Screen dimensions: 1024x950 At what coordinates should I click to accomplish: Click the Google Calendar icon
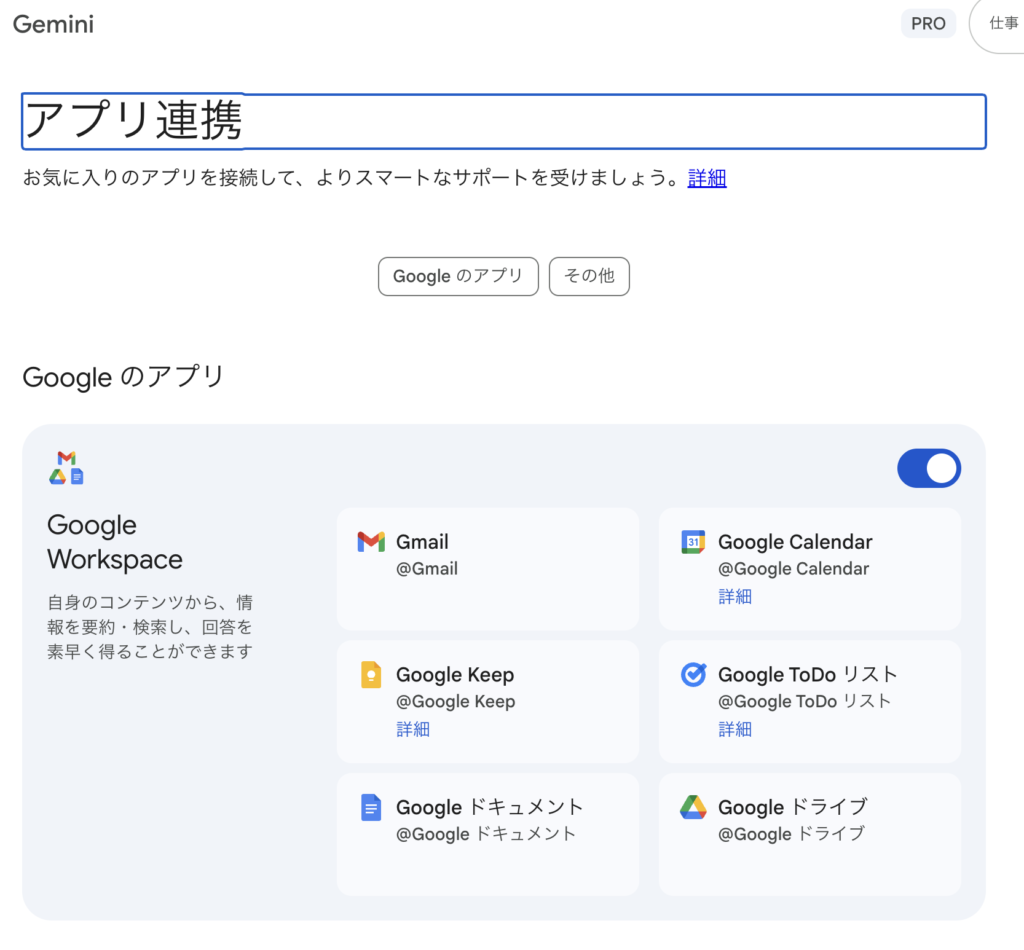coord(693,542)
